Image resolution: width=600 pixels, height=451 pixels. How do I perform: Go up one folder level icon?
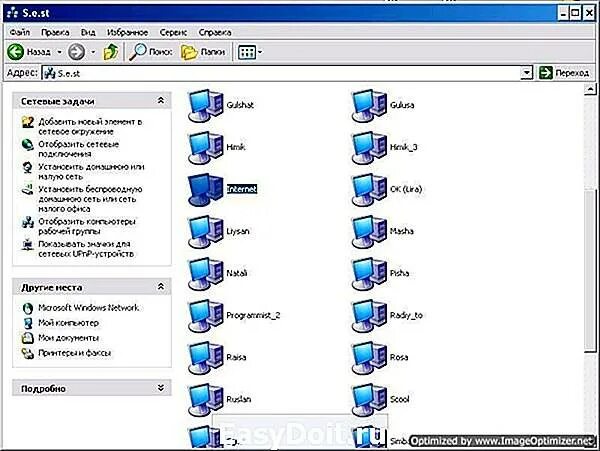point(111,52)
